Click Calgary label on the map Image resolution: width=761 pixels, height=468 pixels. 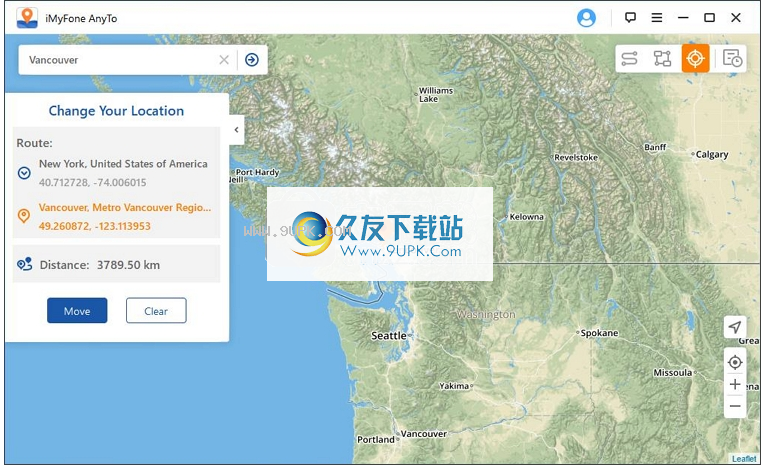pos(712,154)
